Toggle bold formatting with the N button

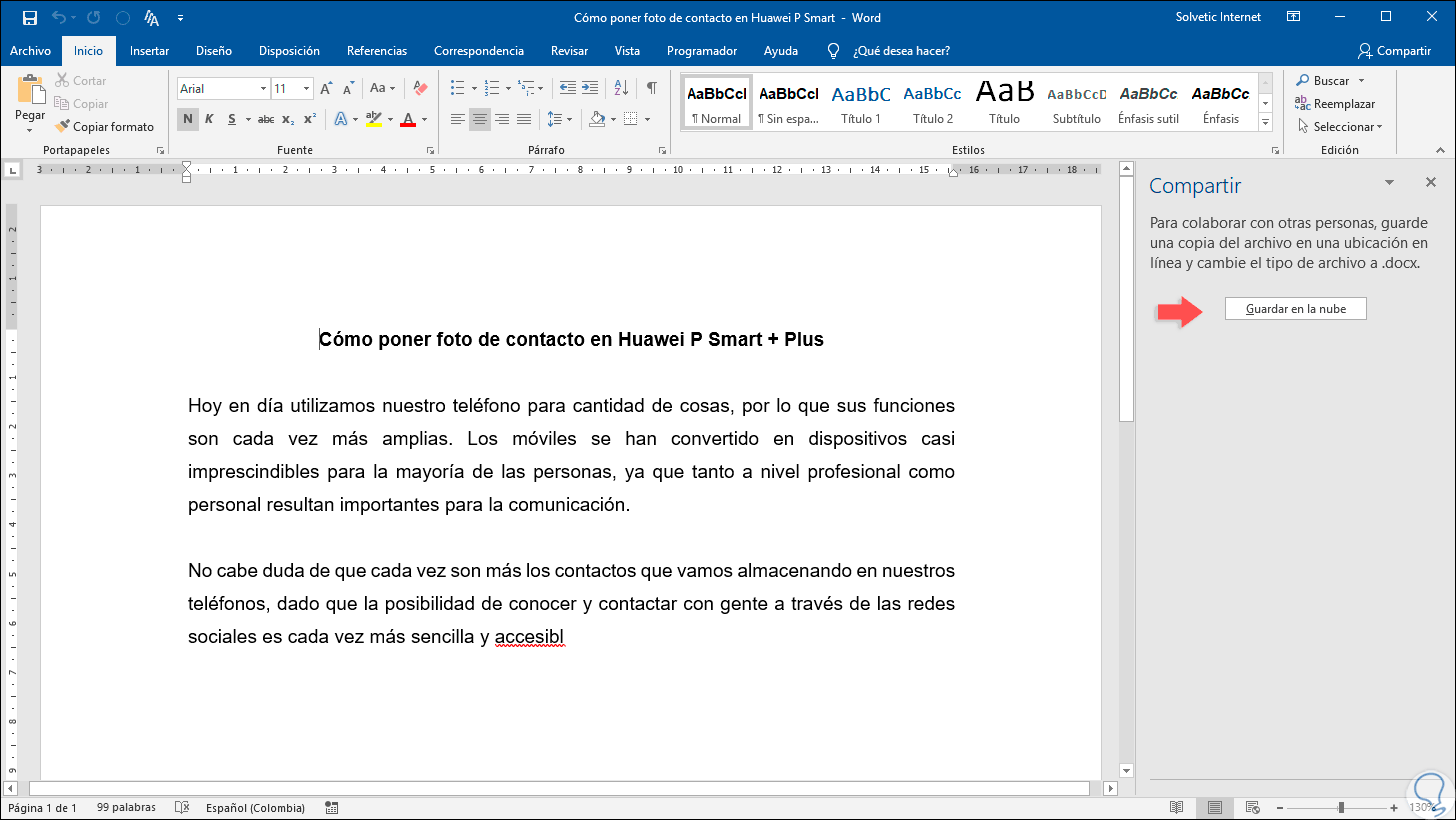(187, 119)
